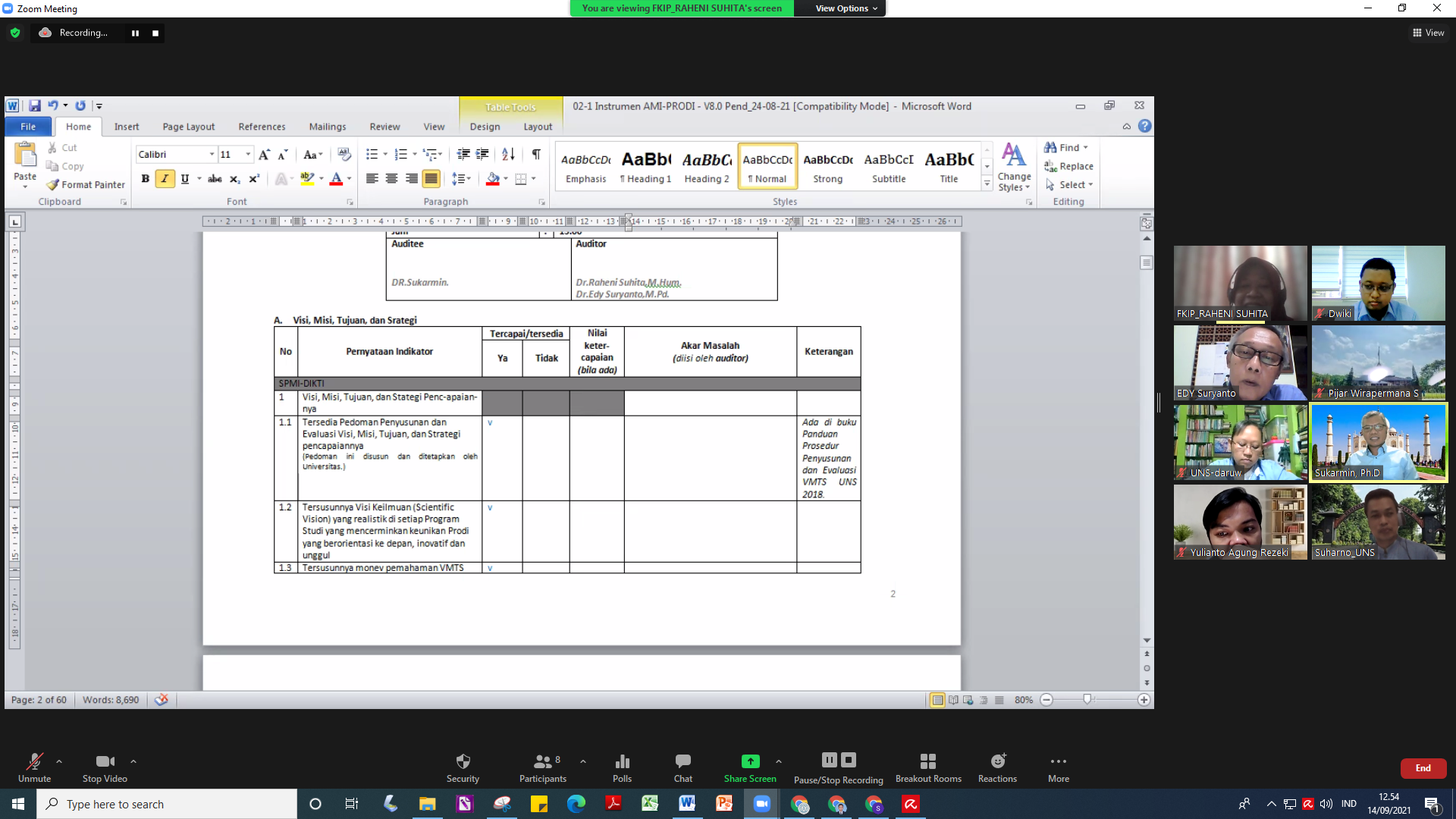Stop the recording with square button
The image size is (1456, 819).
pyautogui.click(x=155, y=33)
